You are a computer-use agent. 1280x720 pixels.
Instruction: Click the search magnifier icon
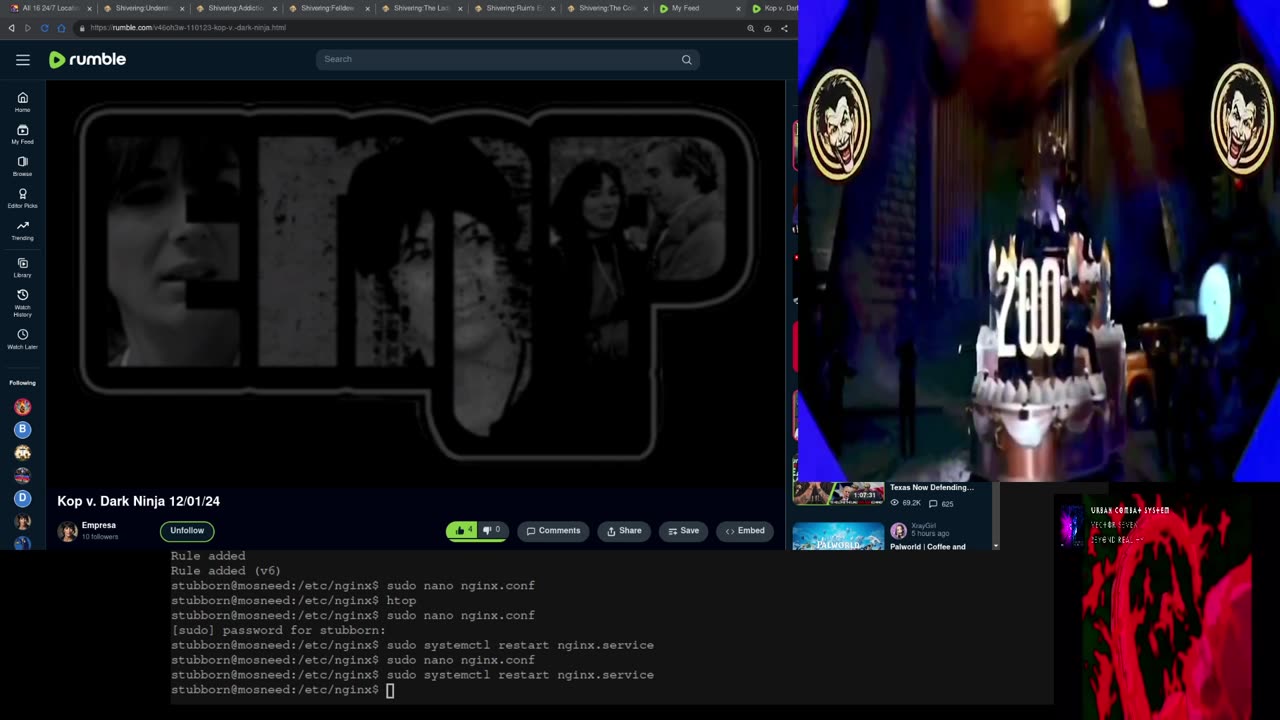(x=686, y=59)
